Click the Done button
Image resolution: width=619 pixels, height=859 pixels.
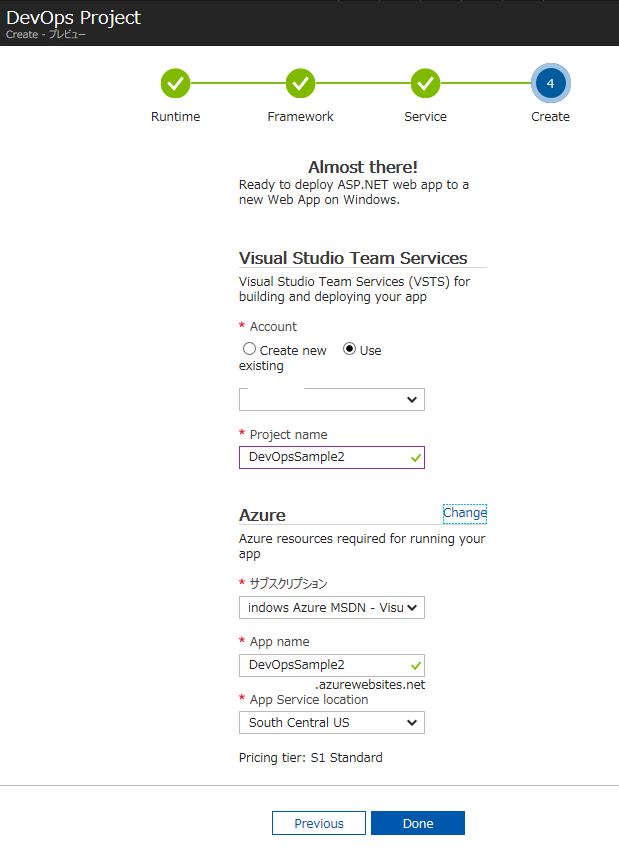418,823
